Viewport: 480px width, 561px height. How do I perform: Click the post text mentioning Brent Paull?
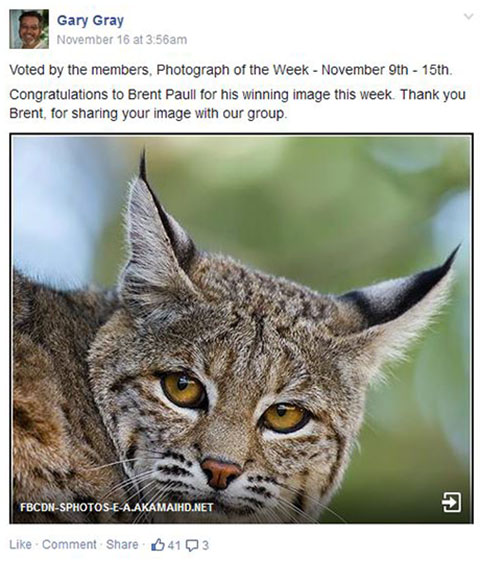[x=237, y=104]
